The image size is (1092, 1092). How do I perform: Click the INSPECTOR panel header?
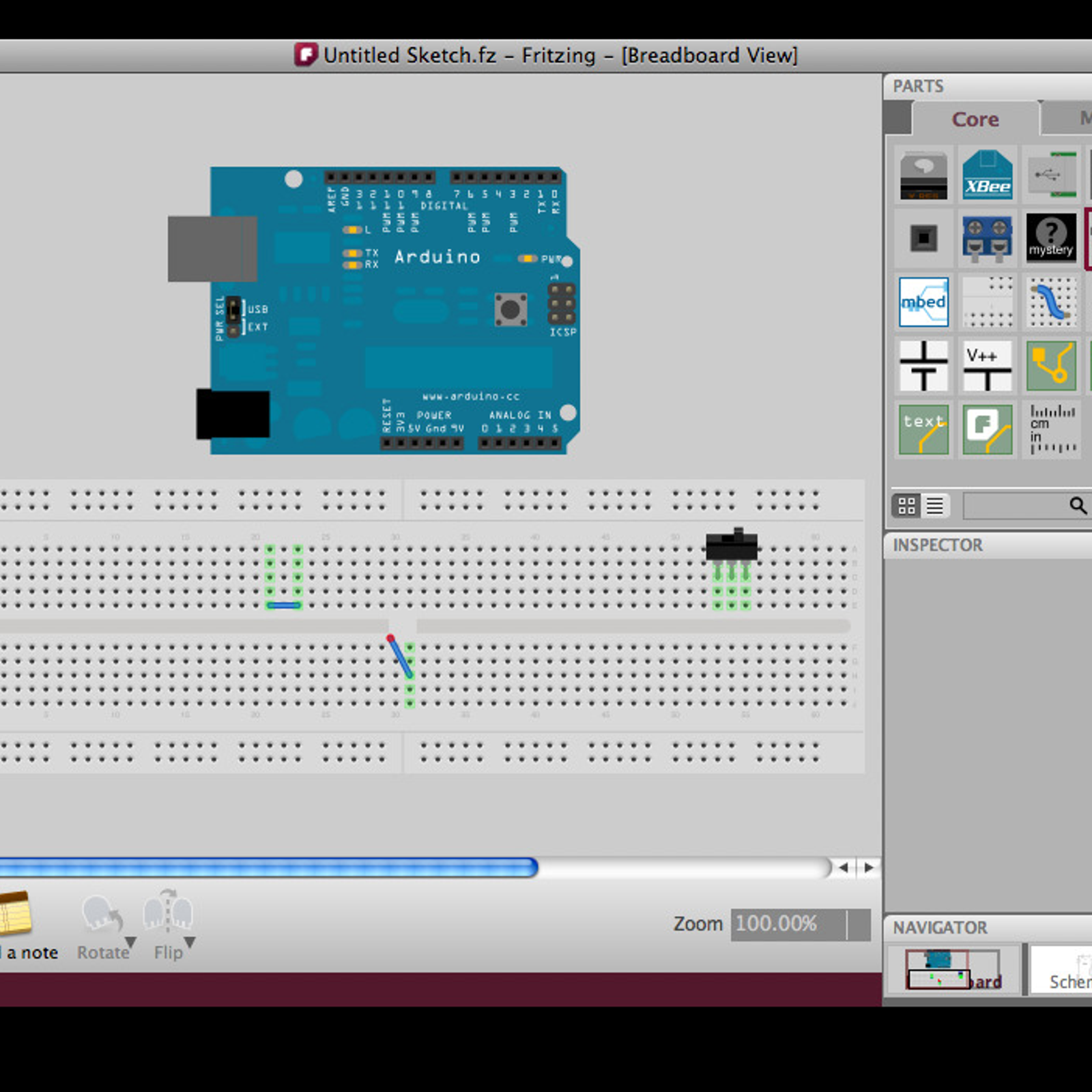tap(988, 545)
